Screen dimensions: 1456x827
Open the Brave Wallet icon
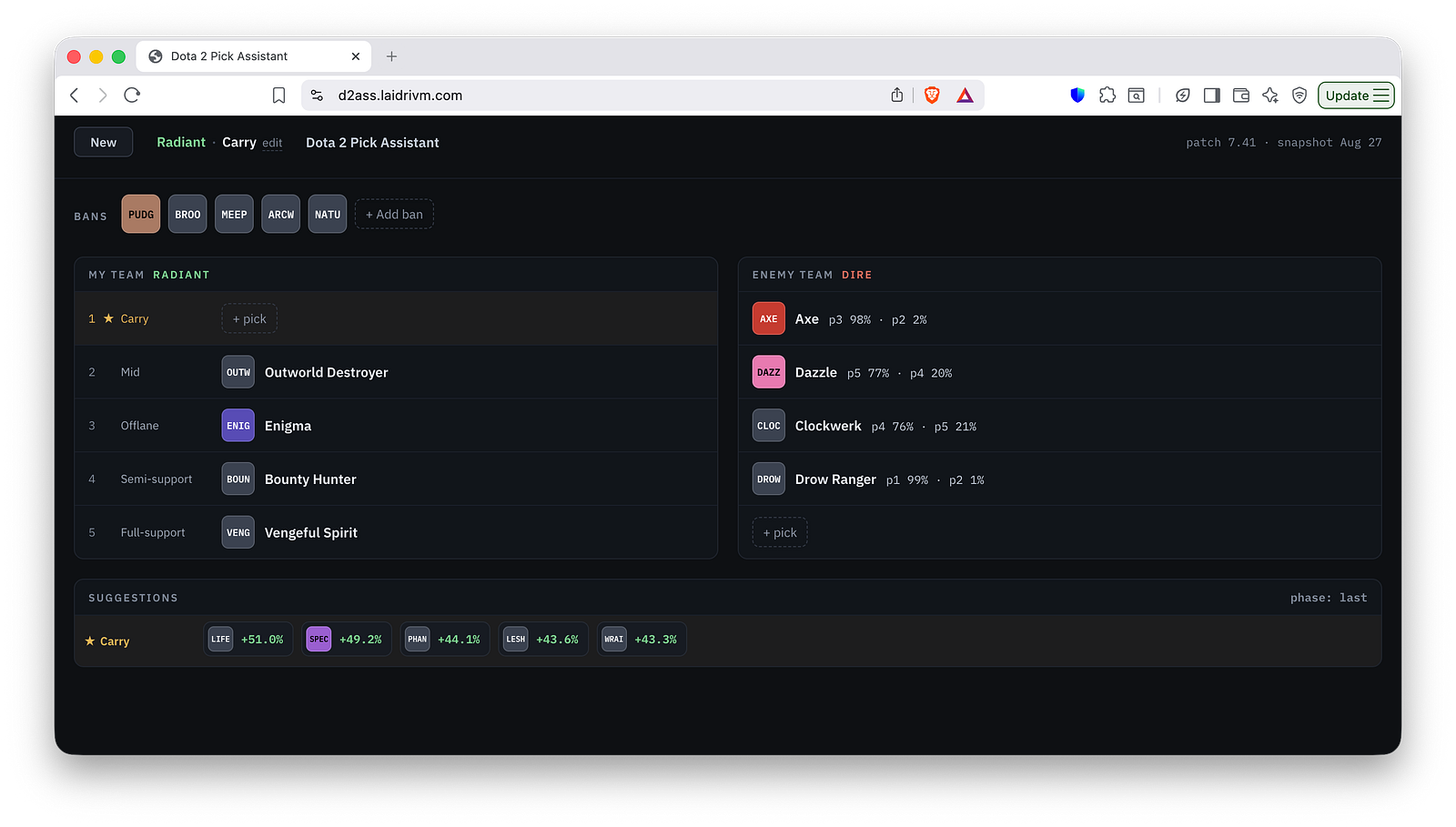[1241, 96]
